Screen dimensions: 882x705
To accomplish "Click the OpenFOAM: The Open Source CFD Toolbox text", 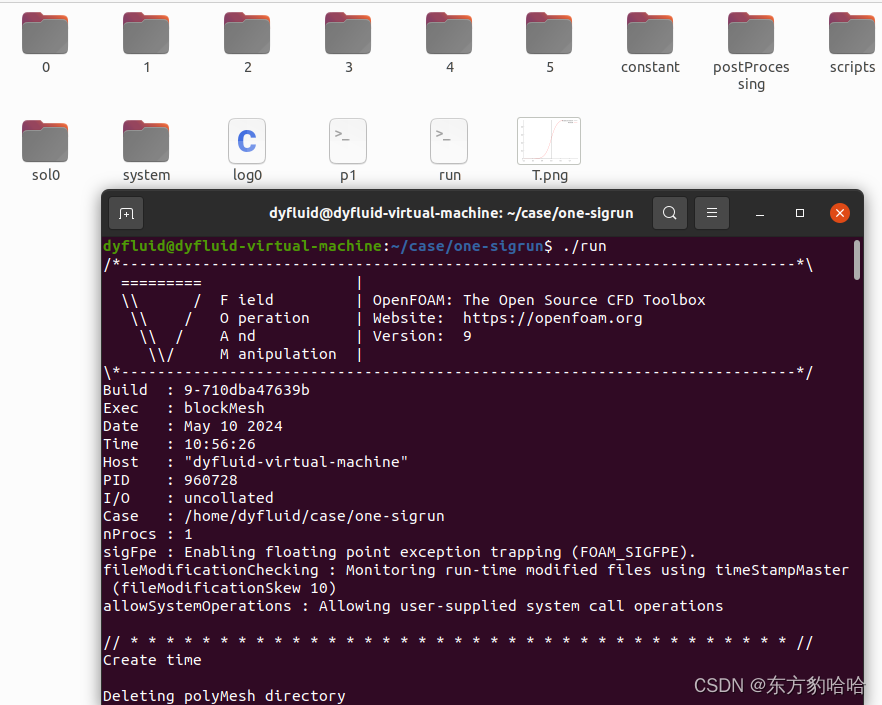I will pos(539,300).
